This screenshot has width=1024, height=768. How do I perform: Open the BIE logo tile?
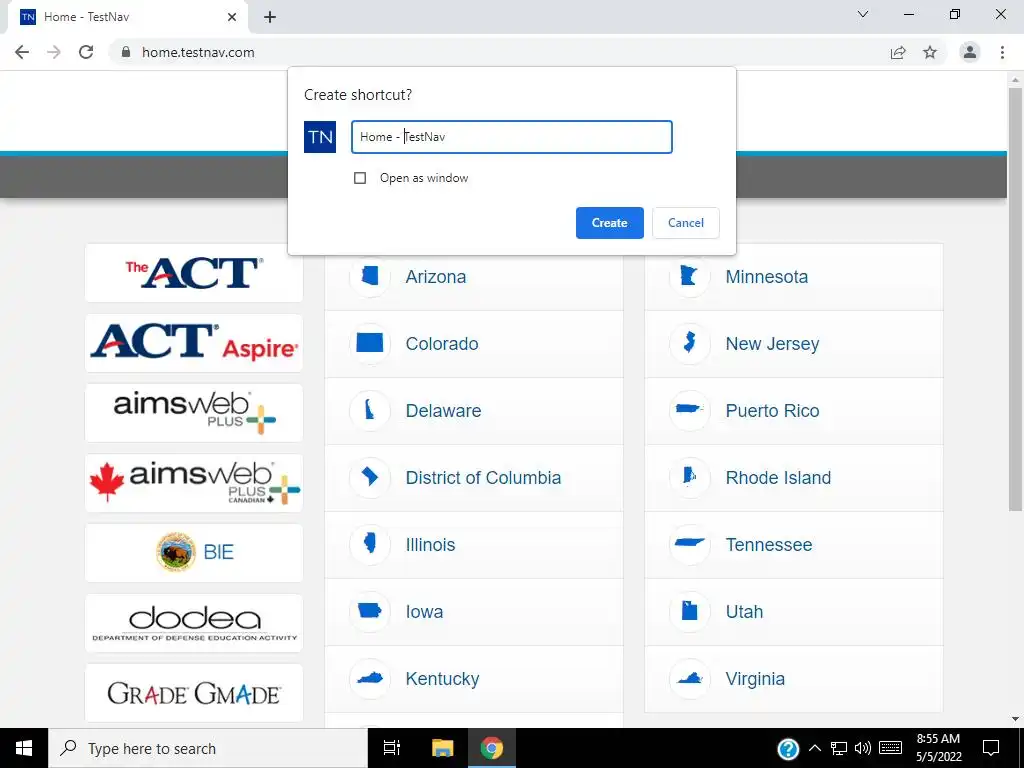click(x=194, y=552)
